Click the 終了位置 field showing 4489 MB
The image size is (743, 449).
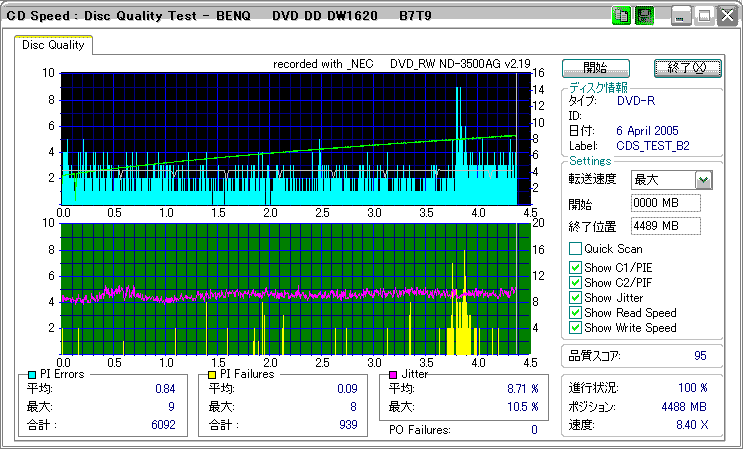(x=666, y=225)
